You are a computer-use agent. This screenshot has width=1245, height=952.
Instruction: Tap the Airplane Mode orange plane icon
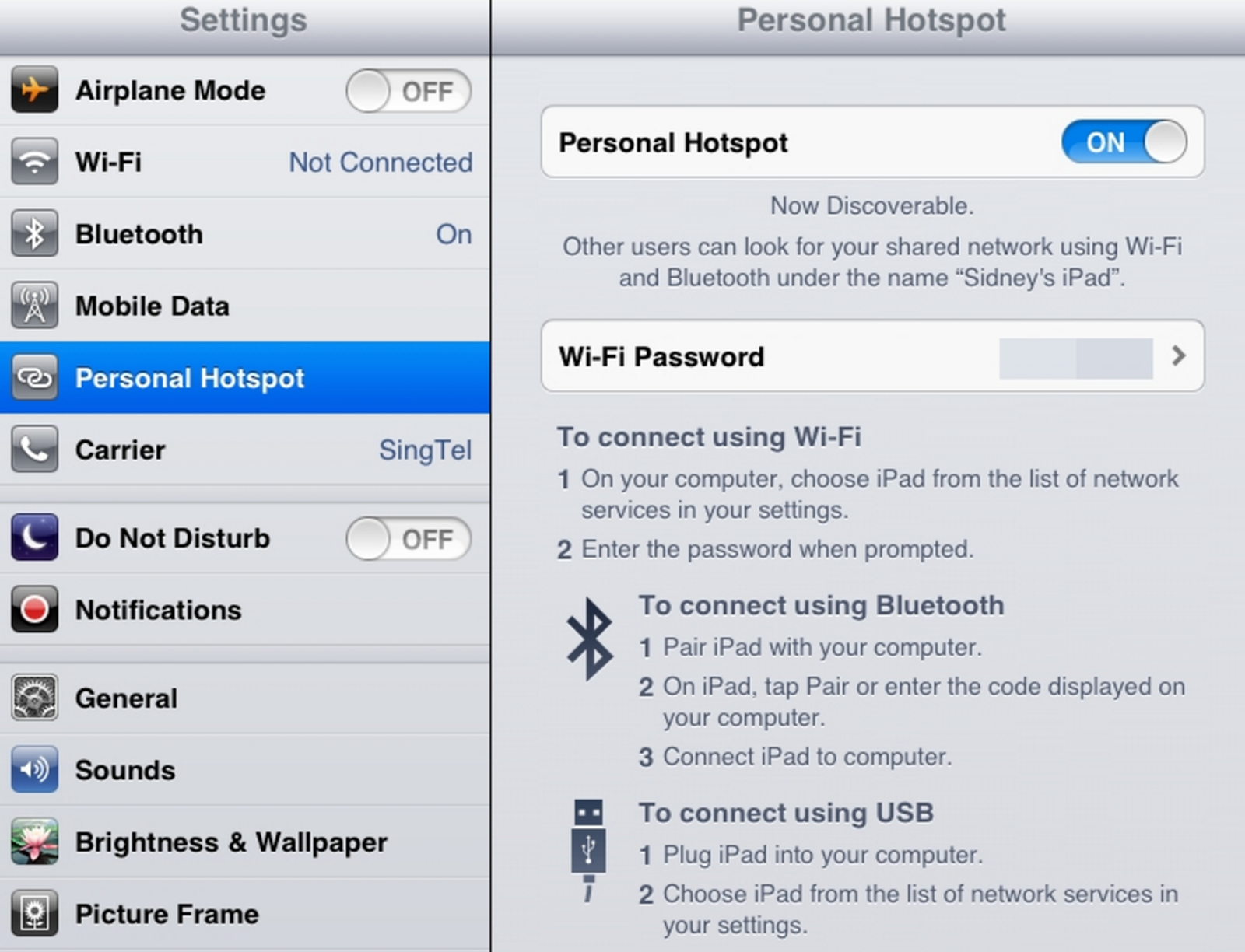[34, 90]
